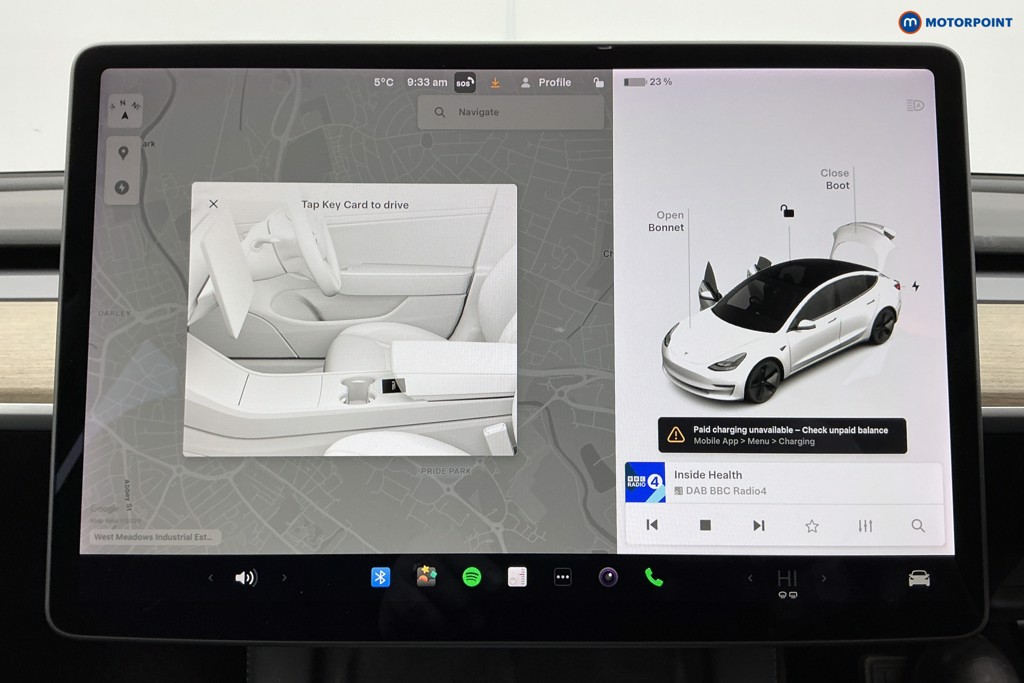Expand climate options with chevron near HI
Screen dimensions: 1024x683
(x=823, y=577)
